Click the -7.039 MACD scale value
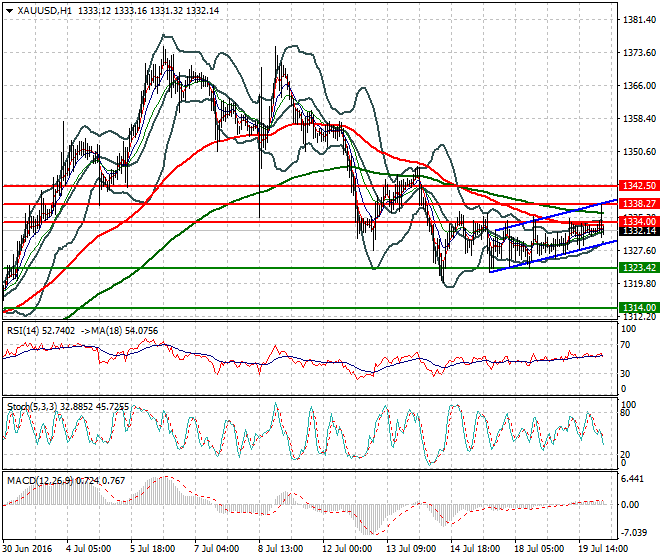The width and height of the screenshot is (660, 560). (633, 533)
